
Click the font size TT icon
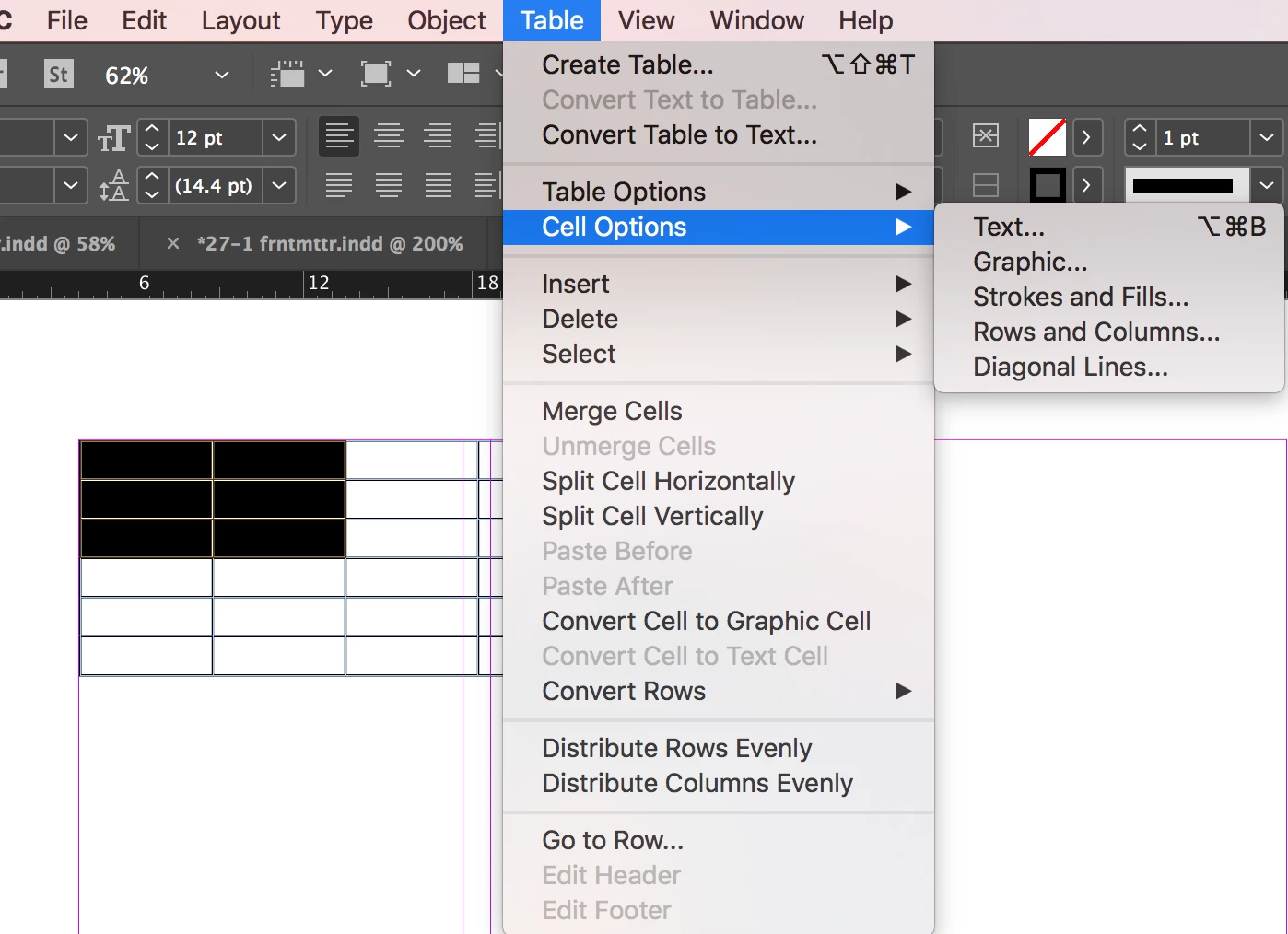coord(114,138)
